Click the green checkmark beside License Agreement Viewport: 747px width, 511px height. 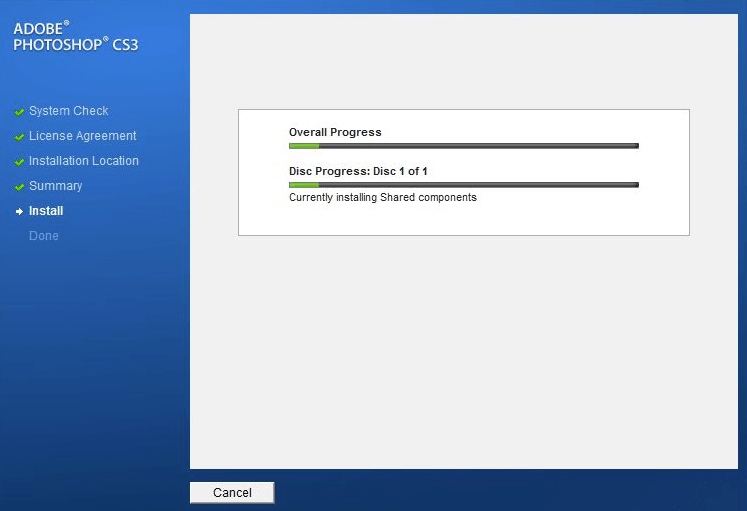[x=19, y=137]
